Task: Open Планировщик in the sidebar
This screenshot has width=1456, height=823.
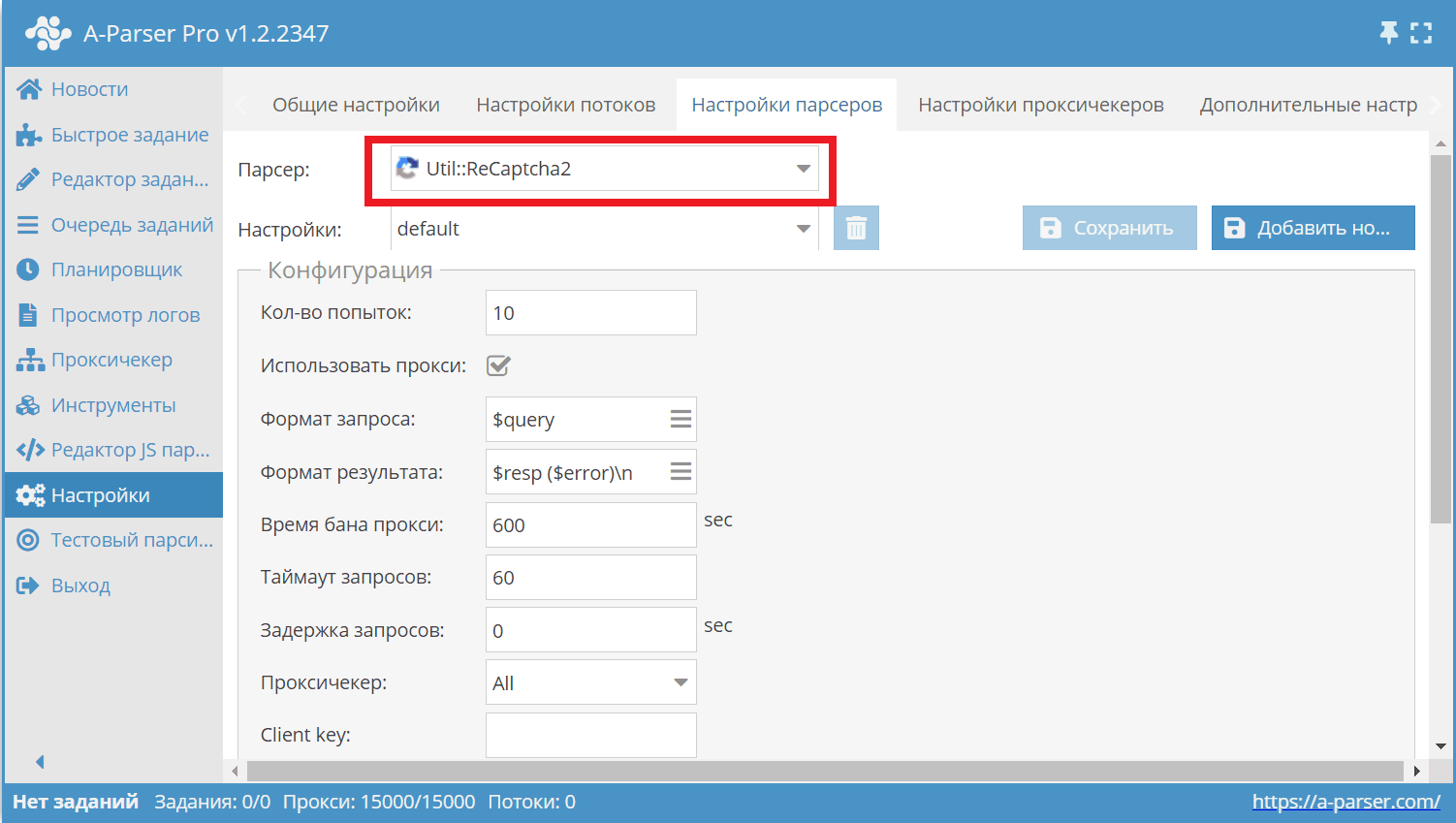Action: coord(113,269)
